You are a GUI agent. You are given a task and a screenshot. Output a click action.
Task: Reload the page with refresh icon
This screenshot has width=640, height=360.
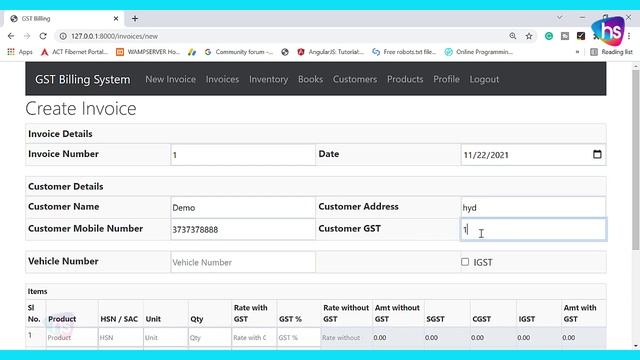(x=43, y=36)
